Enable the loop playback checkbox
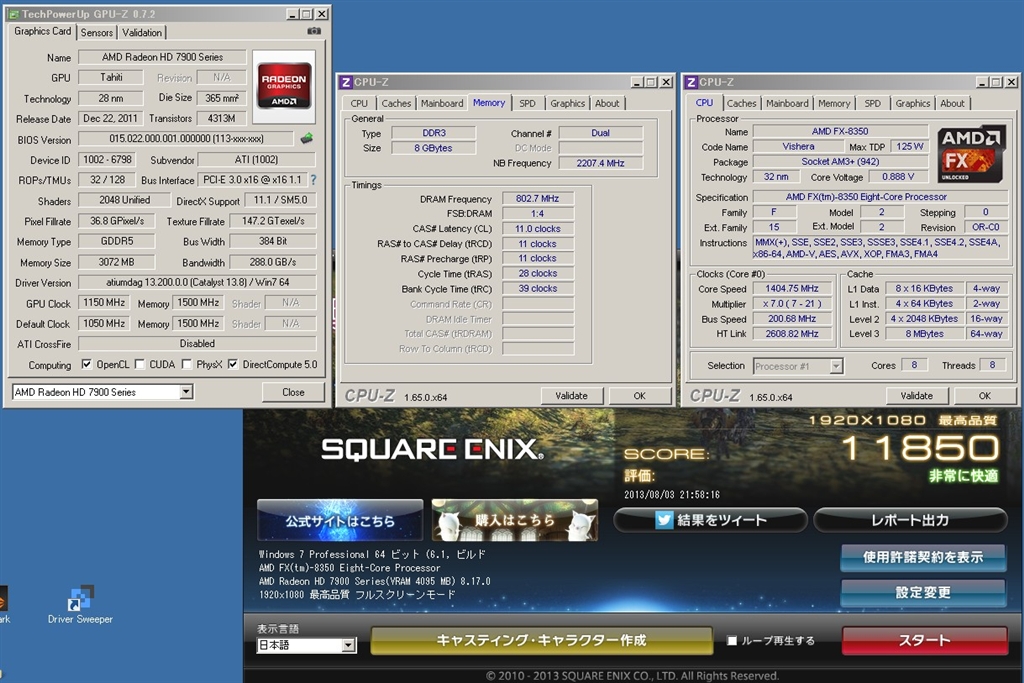The width and height of the screenshot is (1024, 683). click(x=732, y=641)
